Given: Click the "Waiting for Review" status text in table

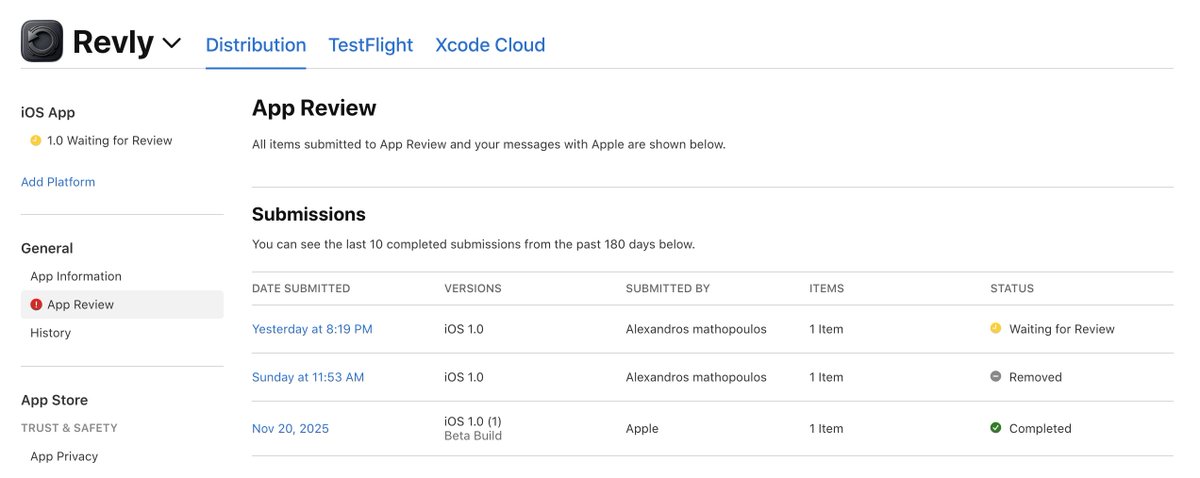Looking at the screenshot, I should 1062,329.
